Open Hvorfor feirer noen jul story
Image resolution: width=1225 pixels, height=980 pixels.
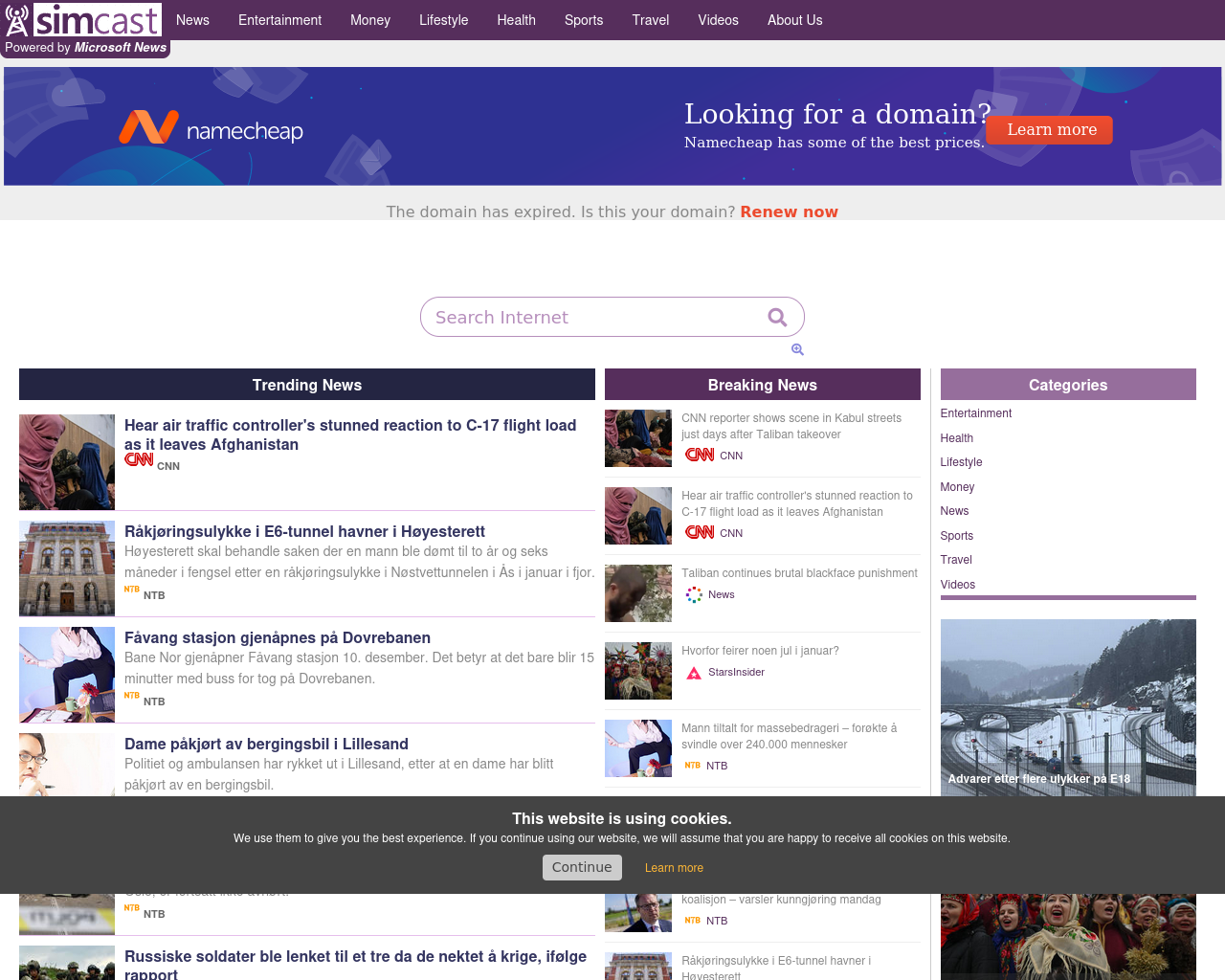tap(760, 651)
